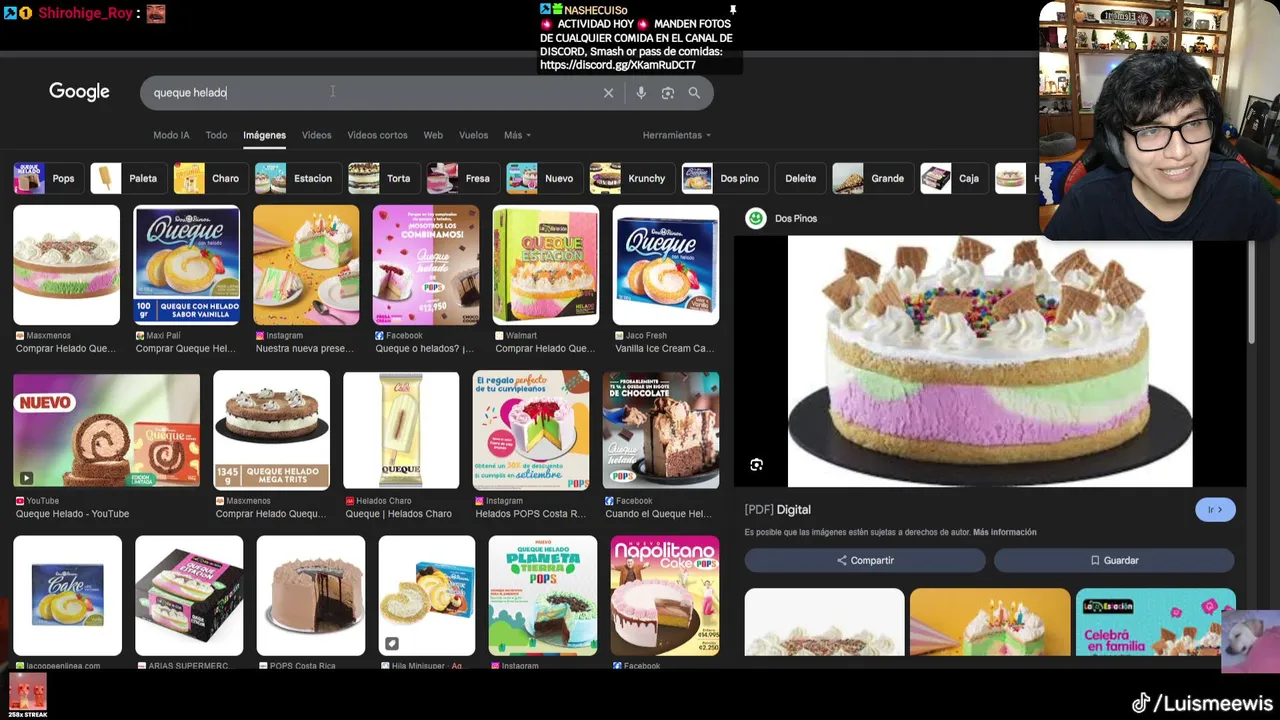This screenshot has width=1280, height=720.
Task: Click the Guardar button
Action: (1114, 561)
